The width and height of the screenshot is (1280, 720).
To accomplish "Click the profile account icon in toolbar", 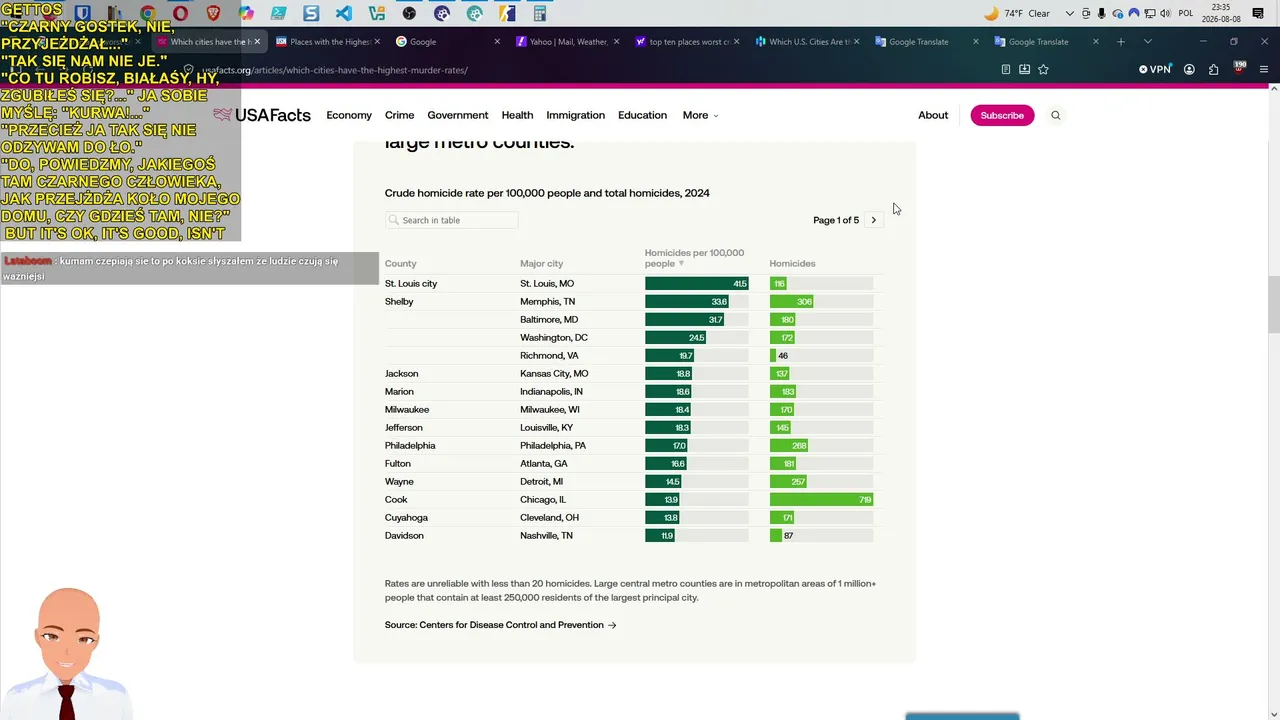I will pyautogui.click(x=1189, y=70).
